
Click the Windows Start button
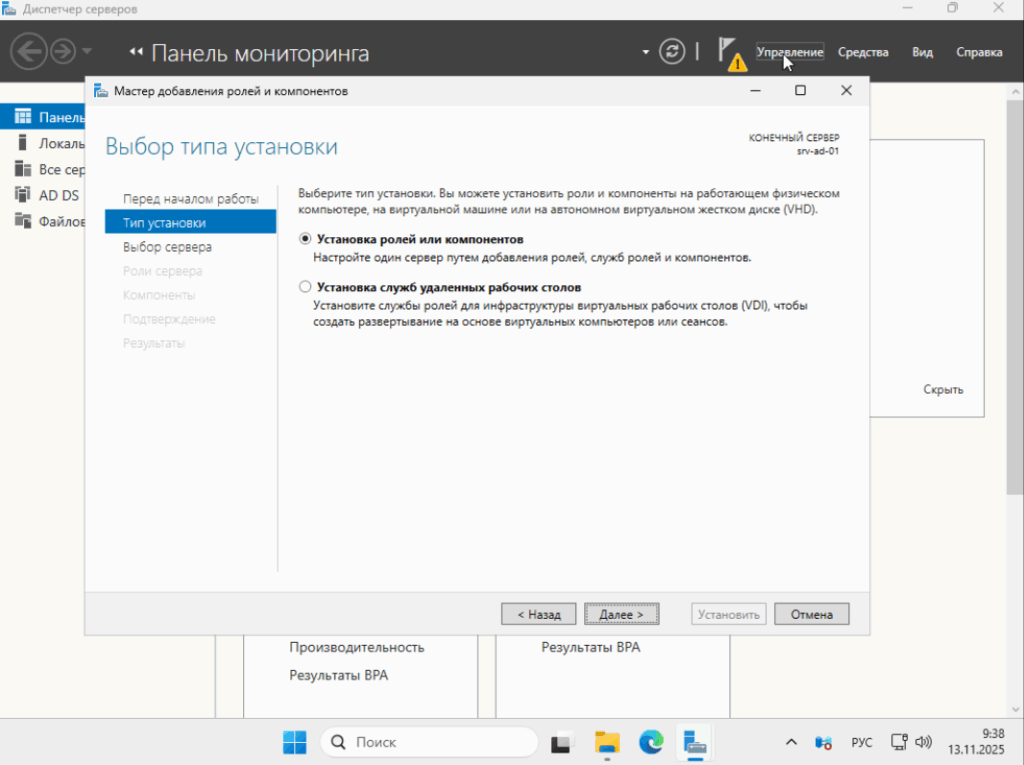click(x=295, y=742)
